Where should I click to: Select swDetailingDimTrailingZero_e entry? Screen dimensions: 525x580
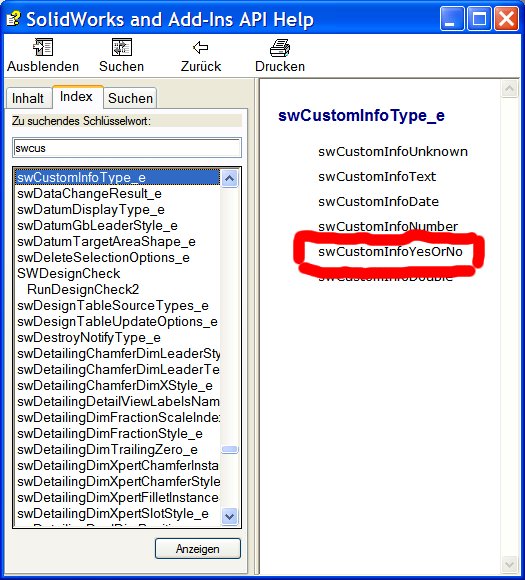point(107,449)
